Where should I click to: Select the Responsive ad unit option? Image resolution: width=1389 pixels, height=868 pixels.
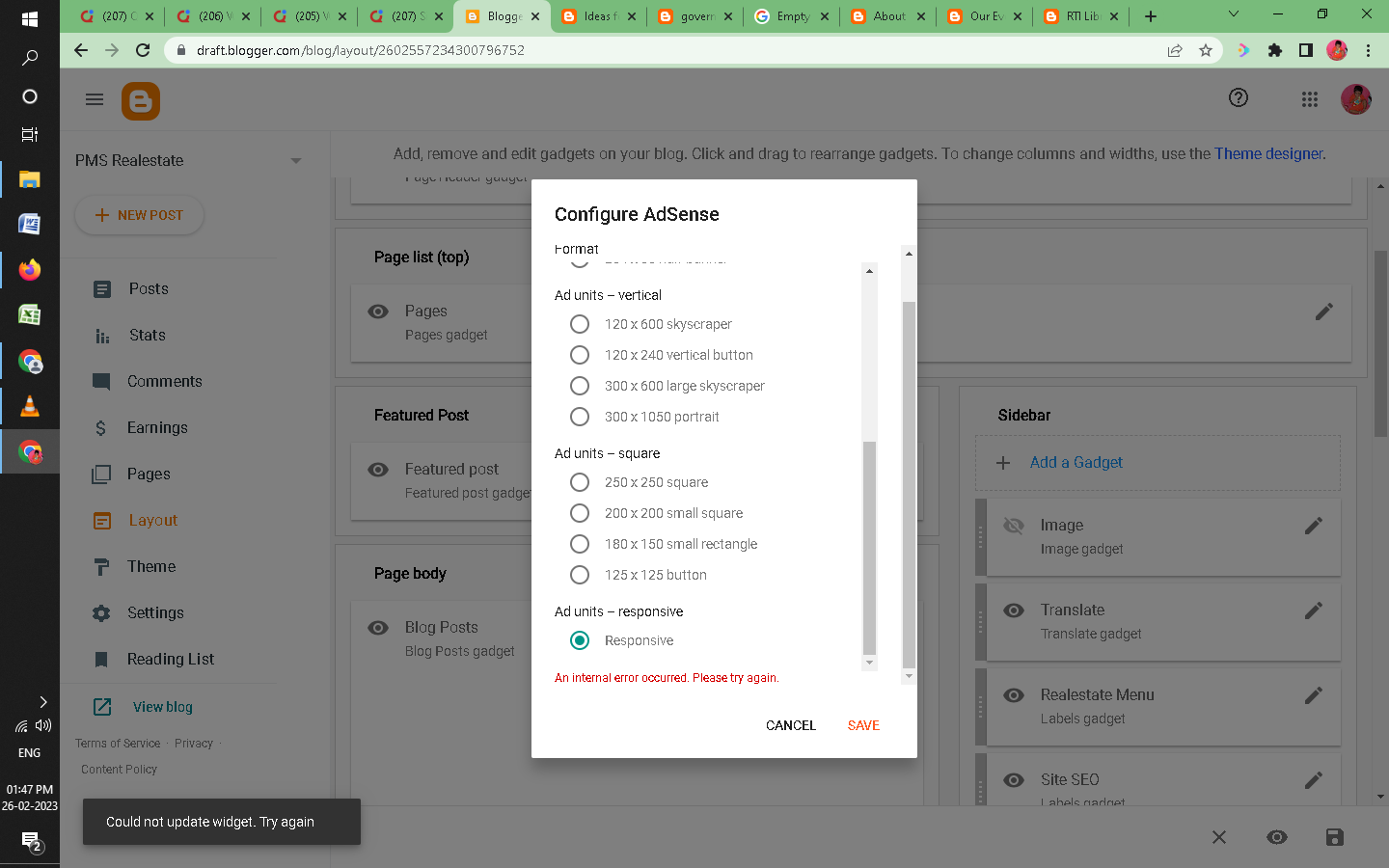pos(580,640)
